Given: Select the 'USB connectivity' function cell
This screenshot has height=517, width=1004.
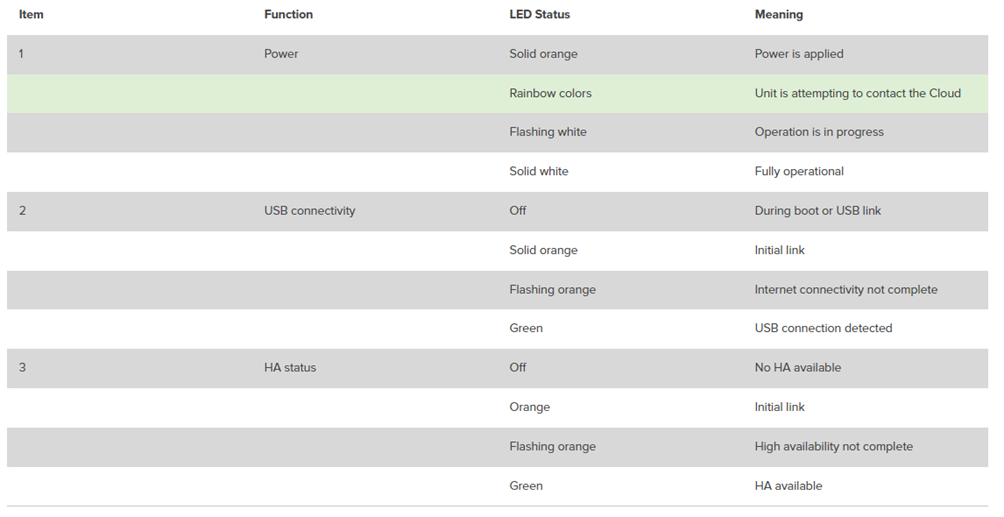Looking at the screenshot, I should click(x=309, y=211).
